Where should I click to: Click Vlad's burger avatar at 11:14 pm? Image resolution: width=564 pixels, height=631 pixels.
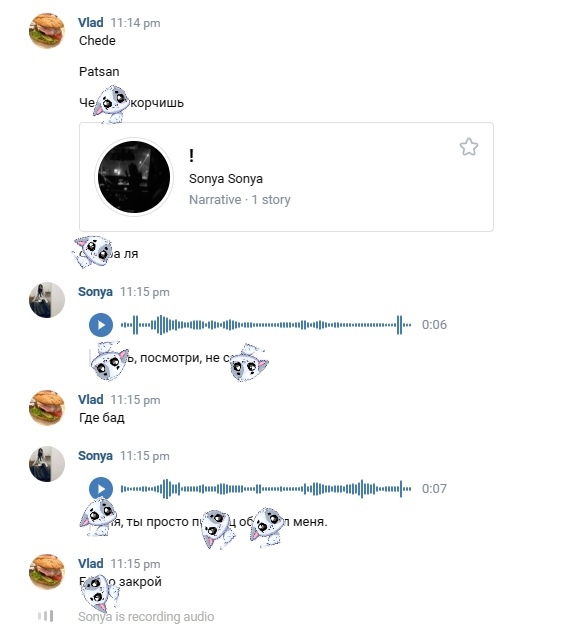coord(47,31)
